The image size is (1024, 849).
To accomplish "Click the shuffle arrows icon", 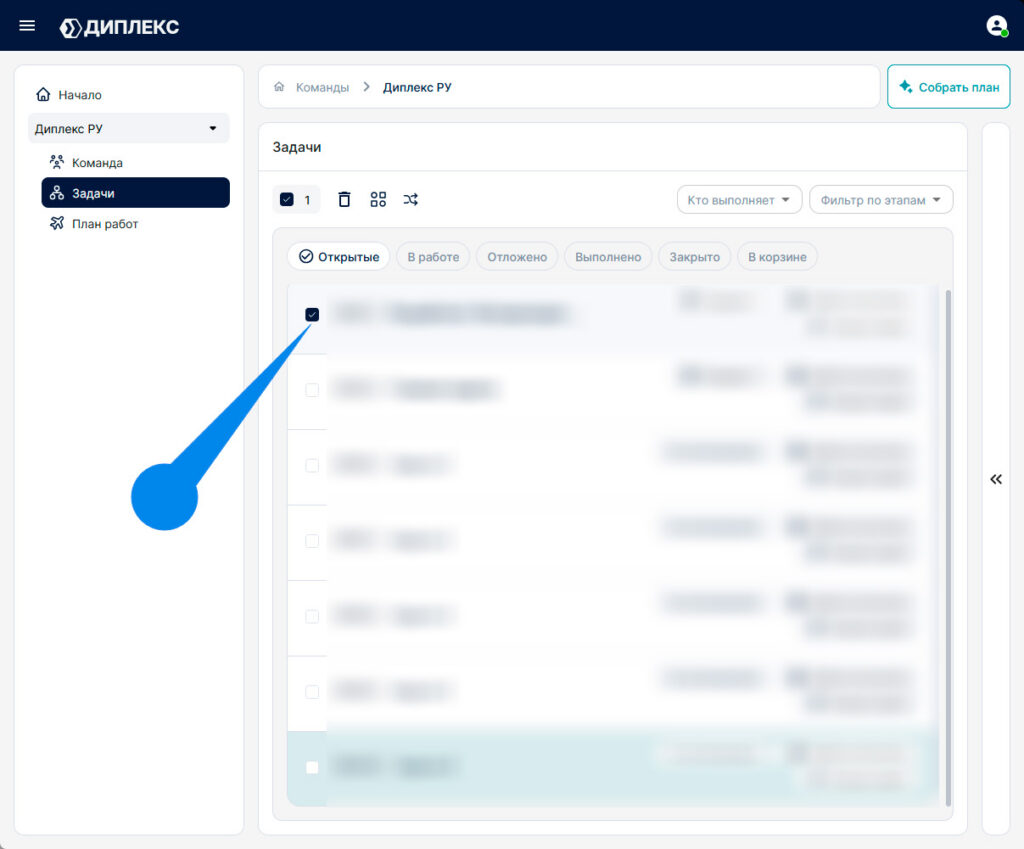I will [x=410, y=199].
